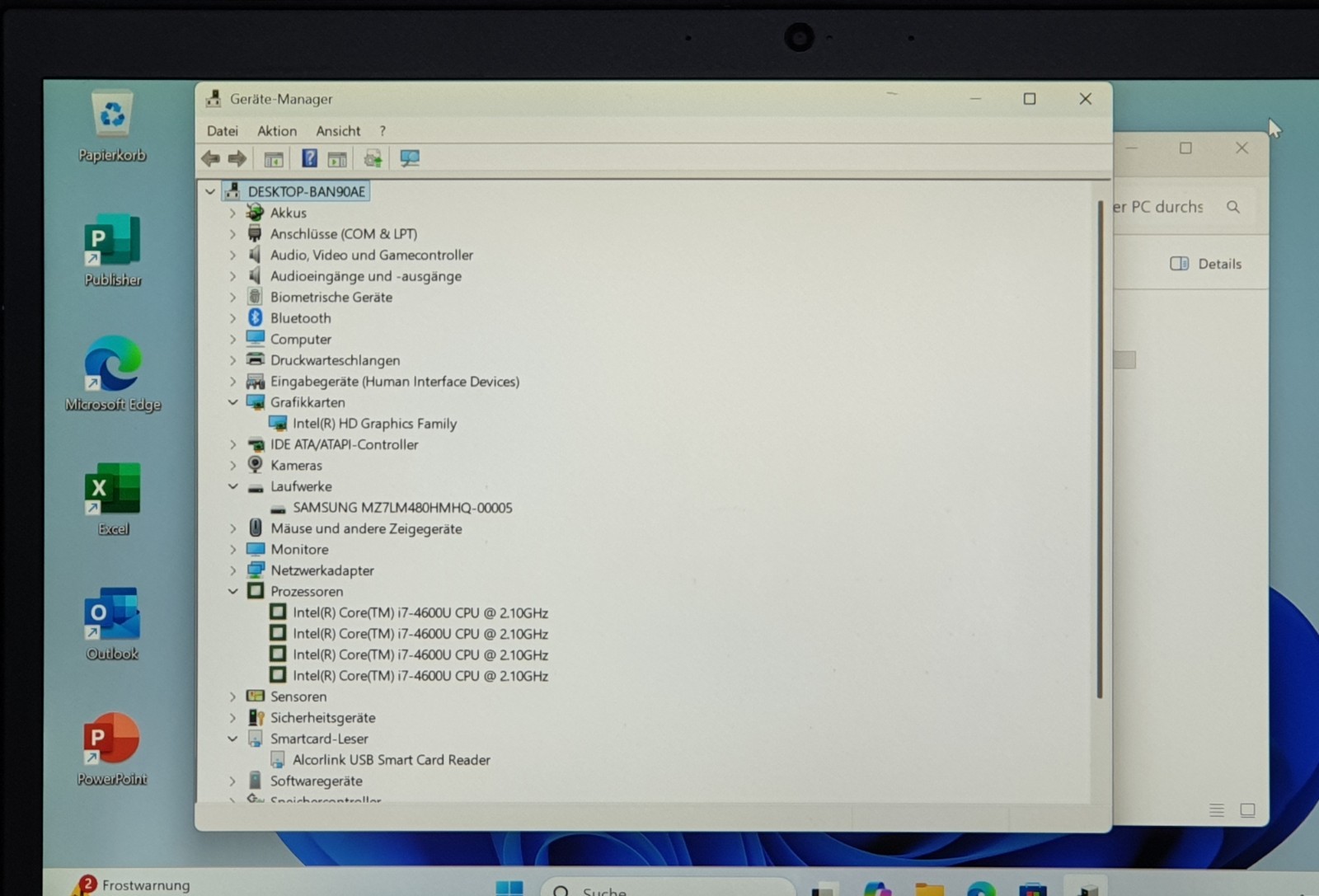
Task: Go forward with the toolbar right arrow
Action: click(x=237, y=158)
